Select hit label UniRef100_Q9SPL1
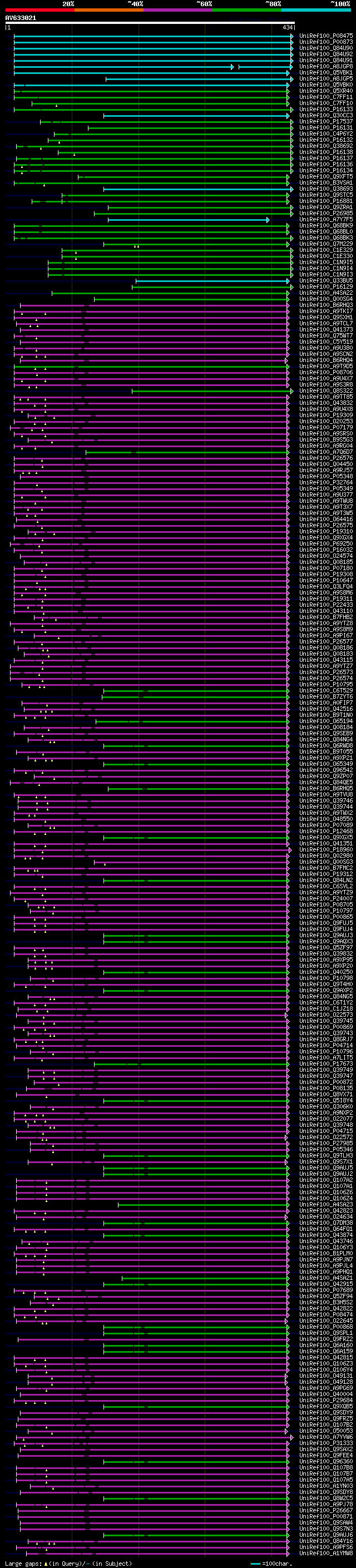This screenshot has height=1568, width=356. click(325, 1333)
